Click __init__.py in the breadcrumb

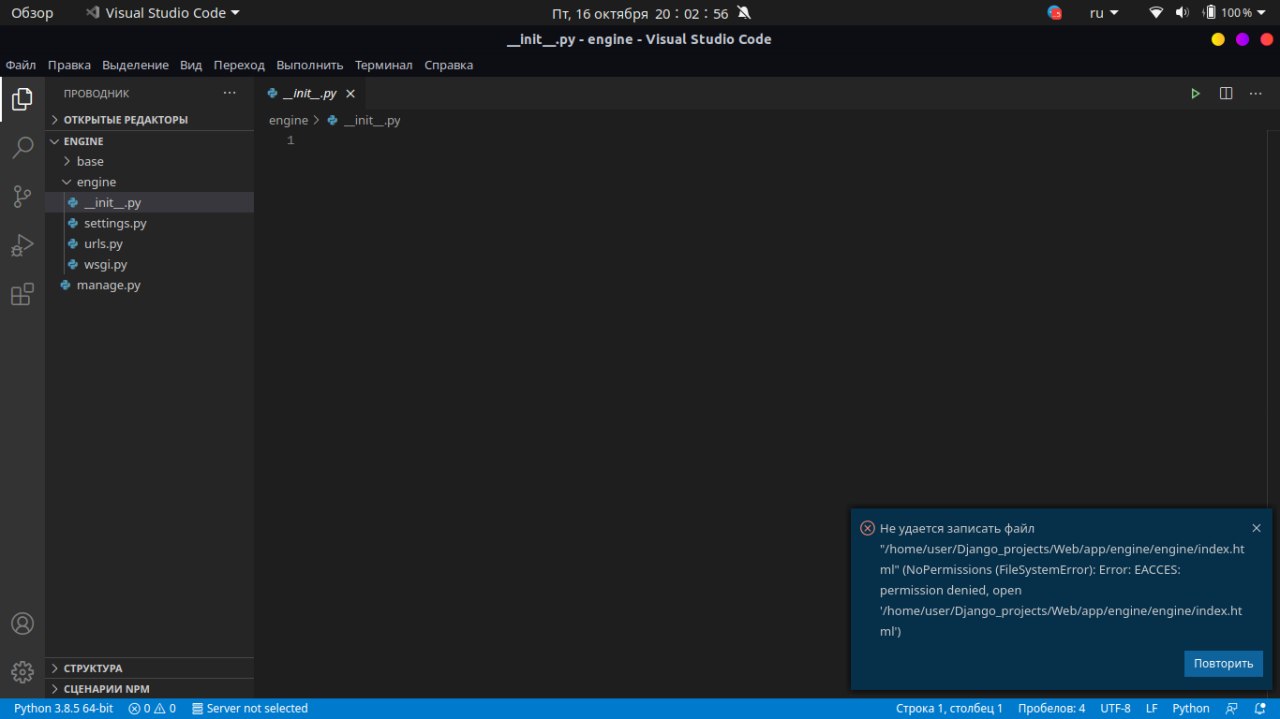(364, 120)
